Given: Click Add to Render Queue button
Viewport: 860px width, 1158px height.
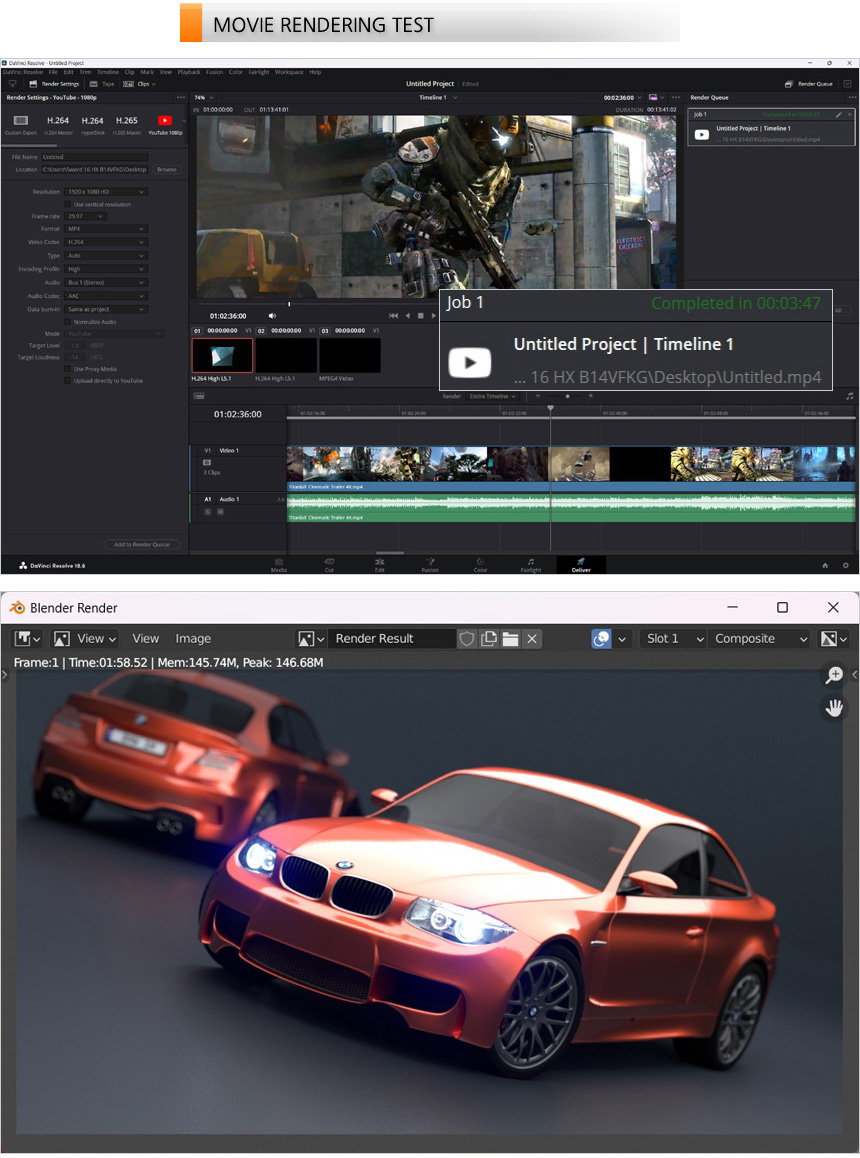Looking at the screenshot, I should coord(142,544).
